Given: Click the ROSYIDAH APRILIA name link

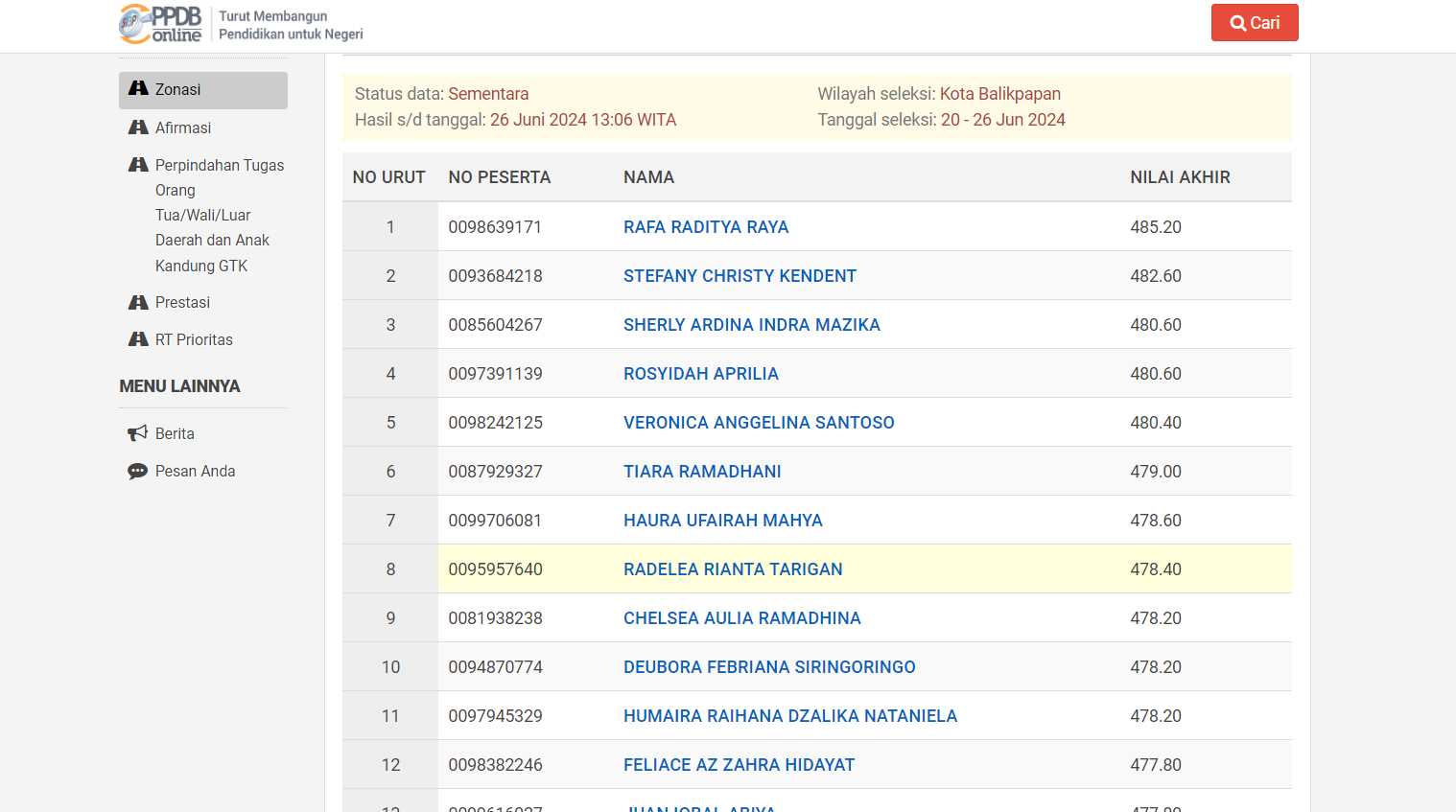Looking at the screenshot, I should pyautogui.click(x=701, y=374).
